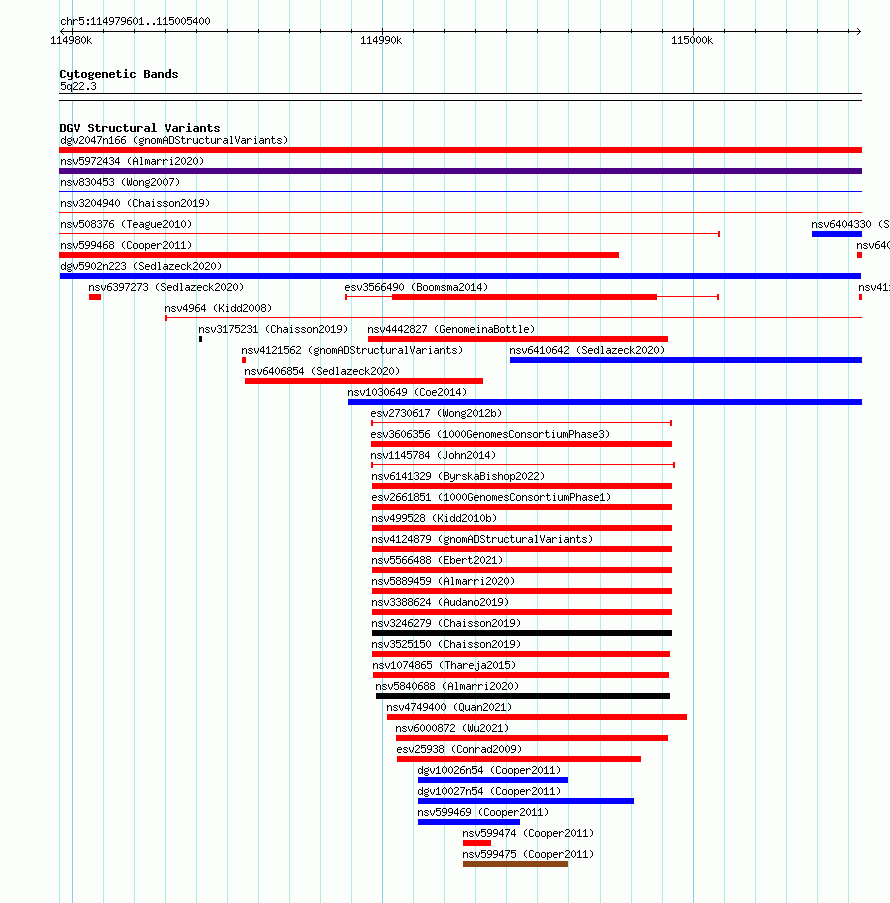This screenshot has width=890, height=903.
Task: Click the small nsv6397273 Sedlazeck2020 red feature
Action: point(95,297)
